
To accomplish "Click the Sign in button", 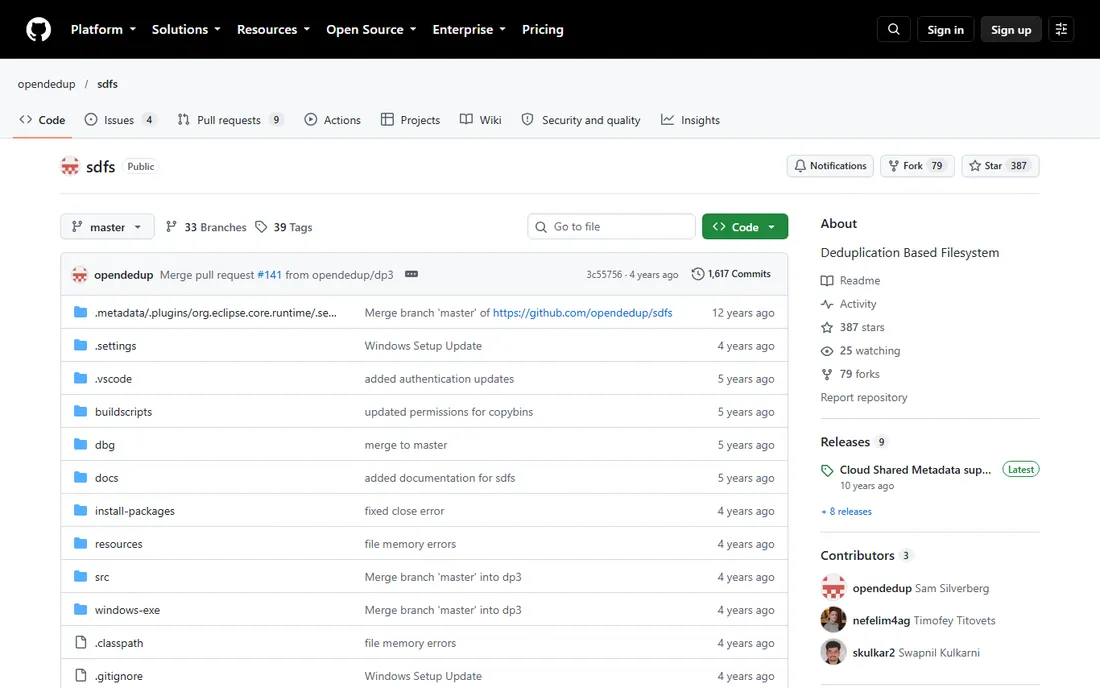I will [945, 29].
